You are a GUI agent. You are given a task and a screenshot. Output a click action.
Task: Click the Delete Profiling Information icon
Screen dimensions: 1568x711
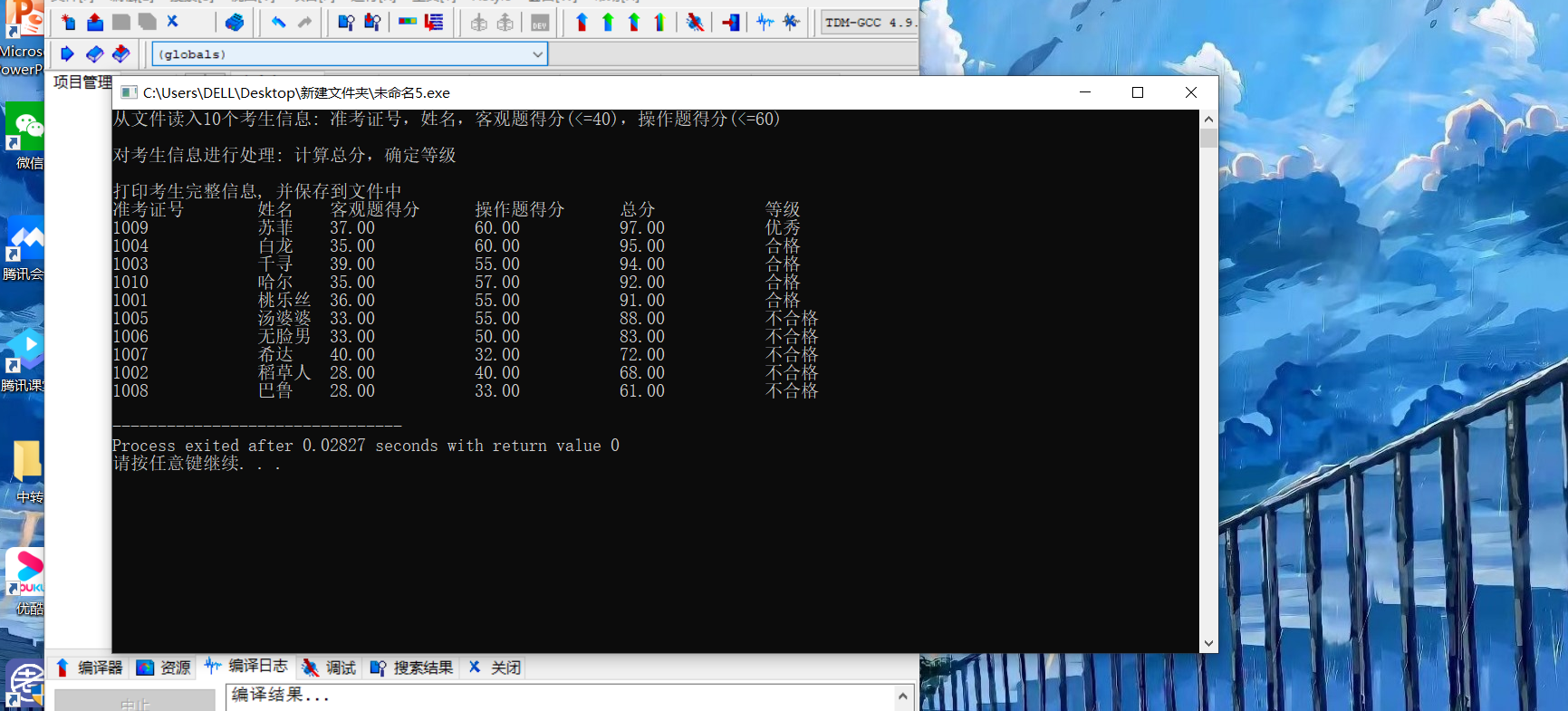(x=792, y=23)
